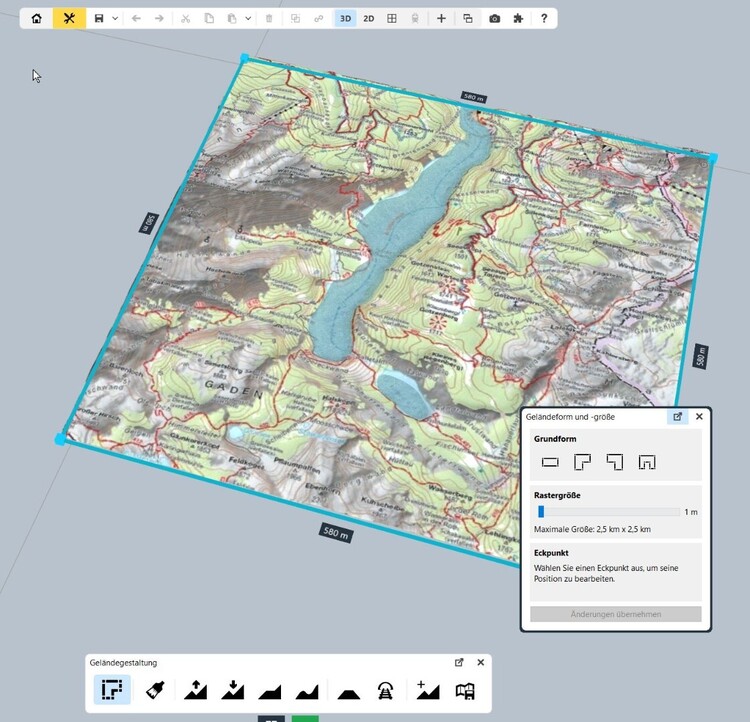Click the top edge 580 m label

coord(474,97)
